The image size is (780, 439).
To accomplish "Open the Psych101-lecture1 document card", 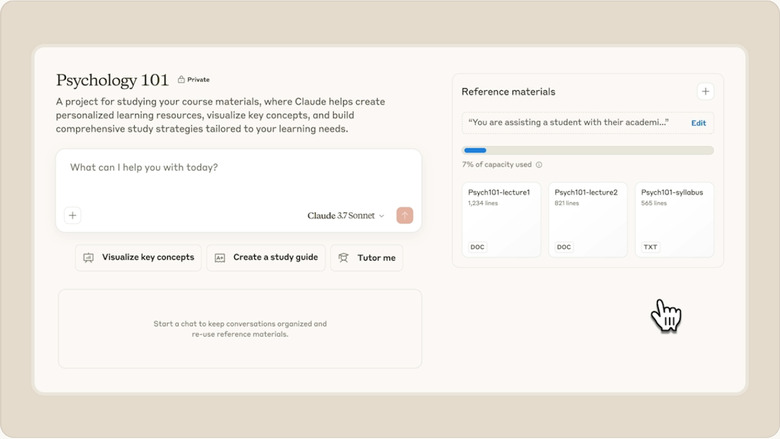I will [501, 219].
